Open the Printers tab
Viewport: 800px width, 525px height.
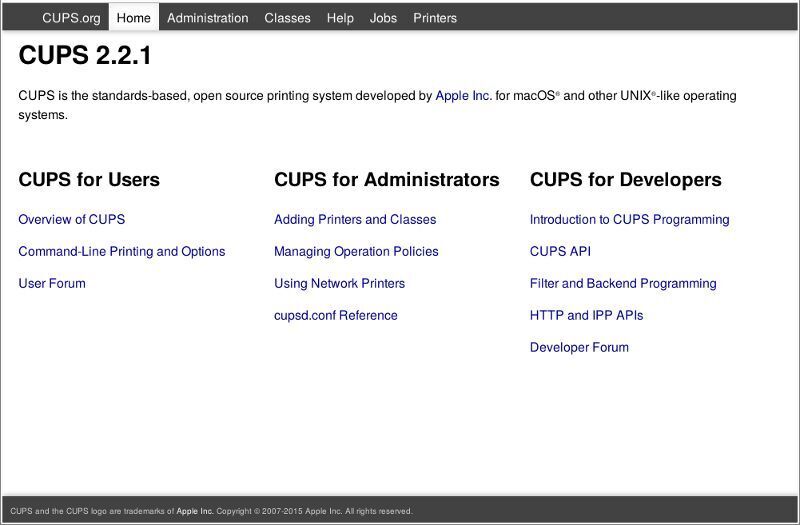(x=435, y=18)
